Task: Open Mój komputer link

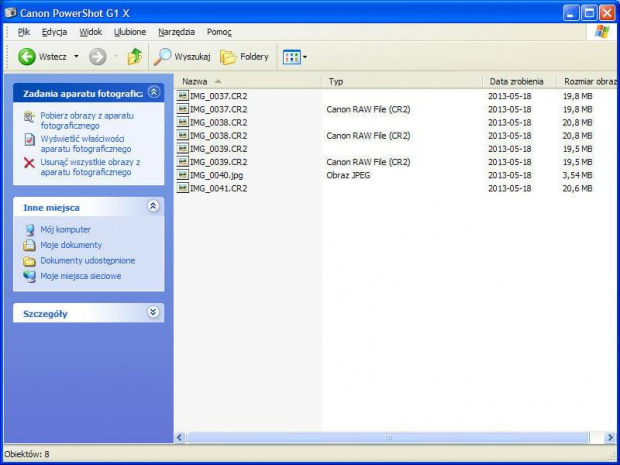Action: click(x=65, y=229)
